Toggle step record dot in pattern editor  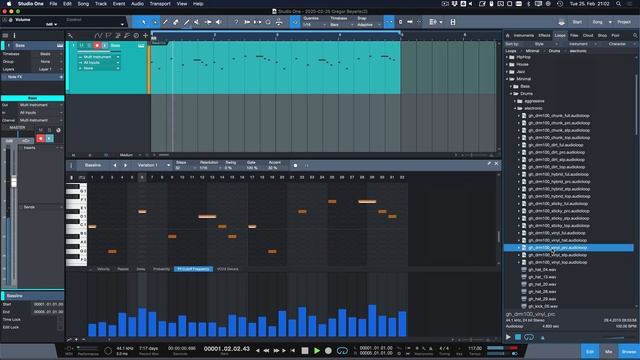pos(296,165)
